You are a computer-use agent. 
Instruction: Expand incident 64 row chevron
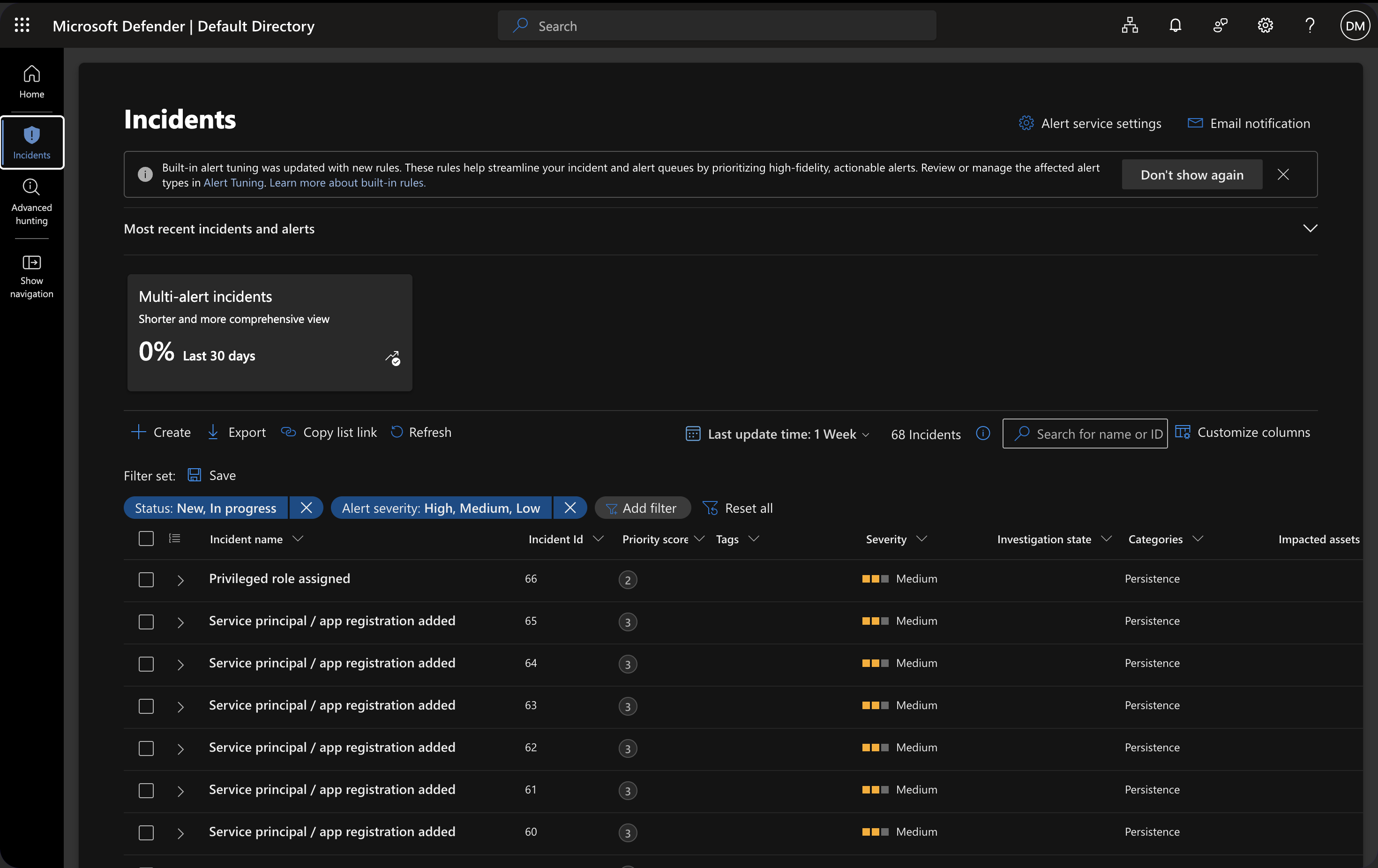180,665
